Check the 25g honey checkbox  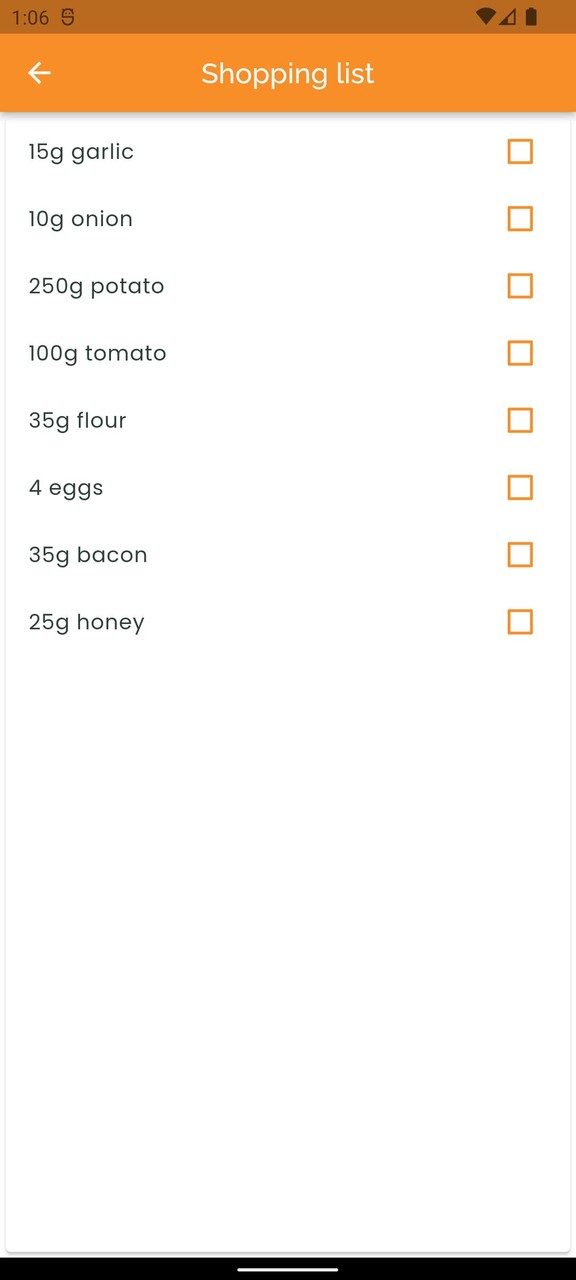[x=520, y=622]
